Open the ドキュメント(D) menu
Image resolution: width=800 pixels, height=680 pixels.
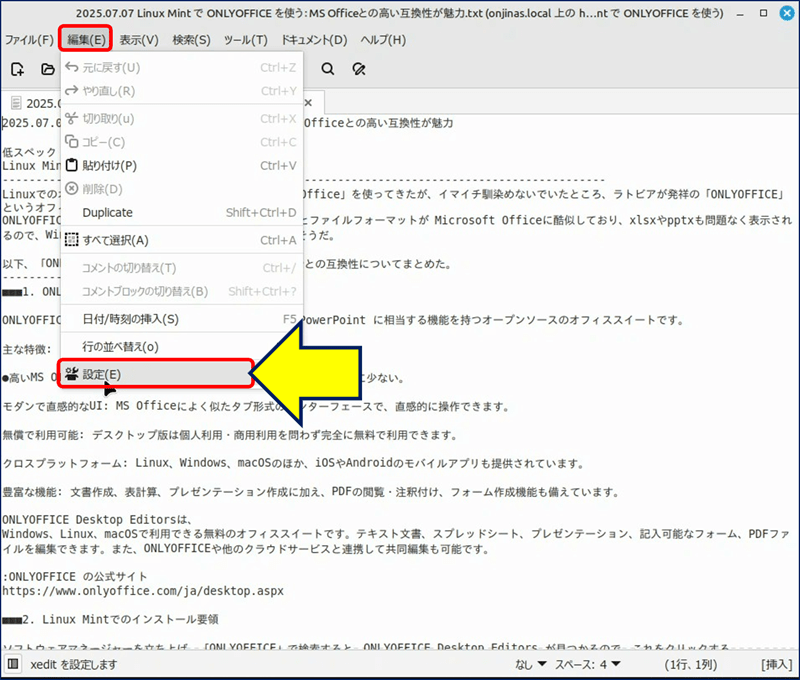click(x=314, y=40)
